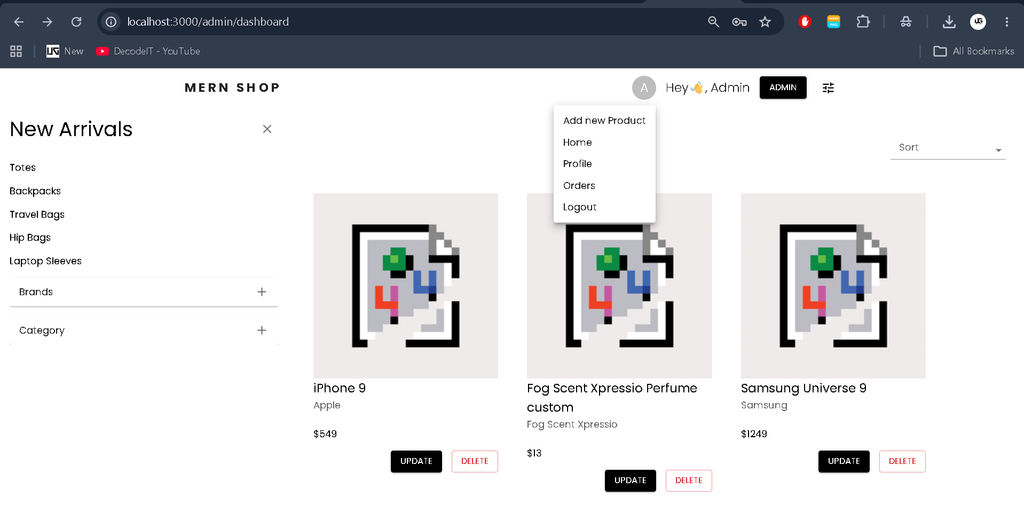
Task: Close the New Arrivals sidebar with X
Action: 266,129
